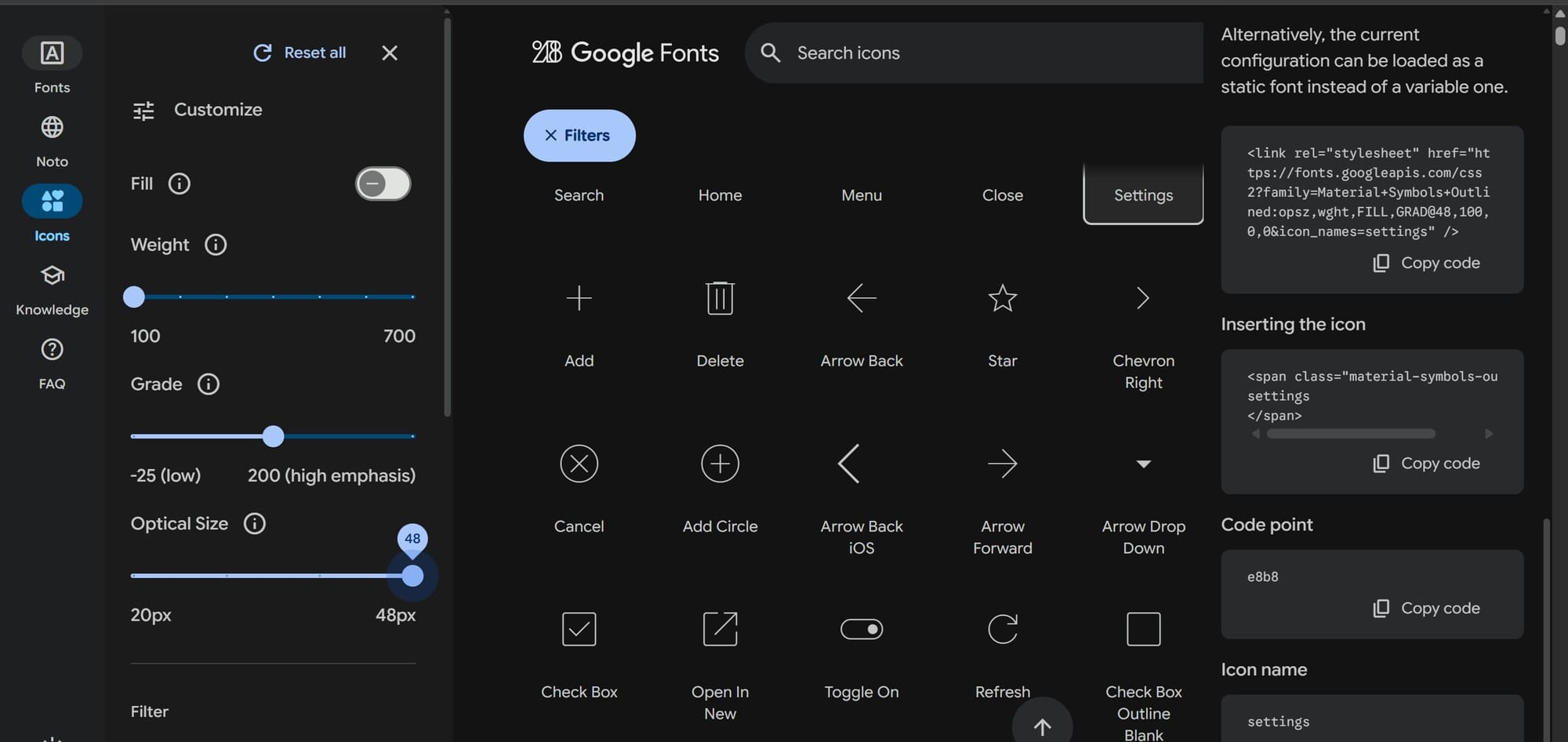Open the Weight info tooltip icon

[216, 245]
